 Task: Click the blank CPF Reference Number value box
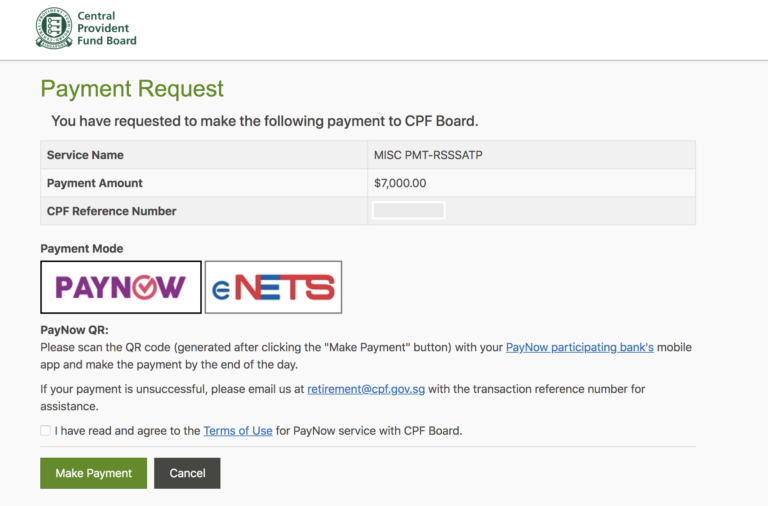pyautogui.click(x=408, y=211)
